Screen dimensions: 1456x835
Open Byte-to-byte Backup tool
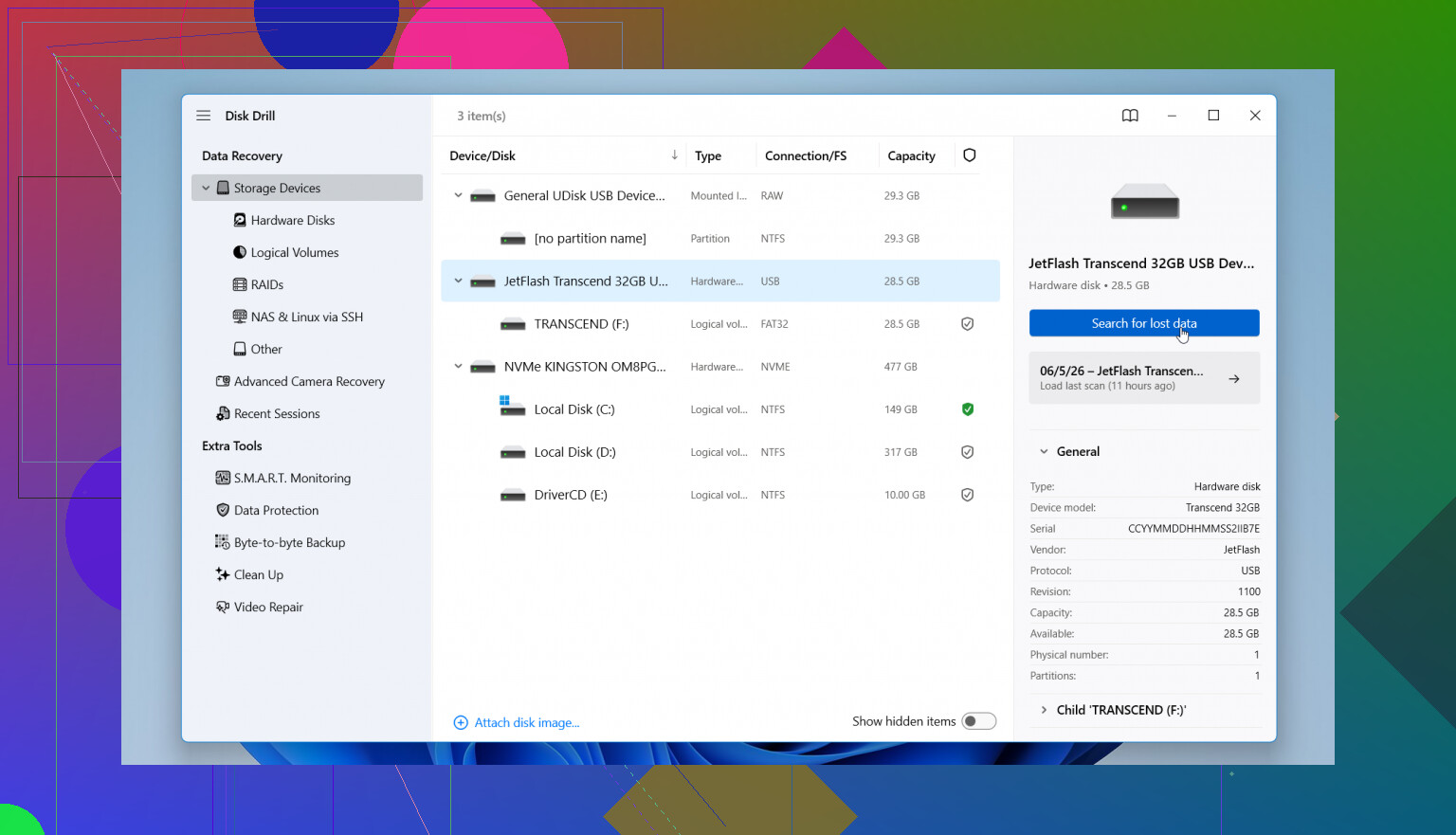pos(289,542)
